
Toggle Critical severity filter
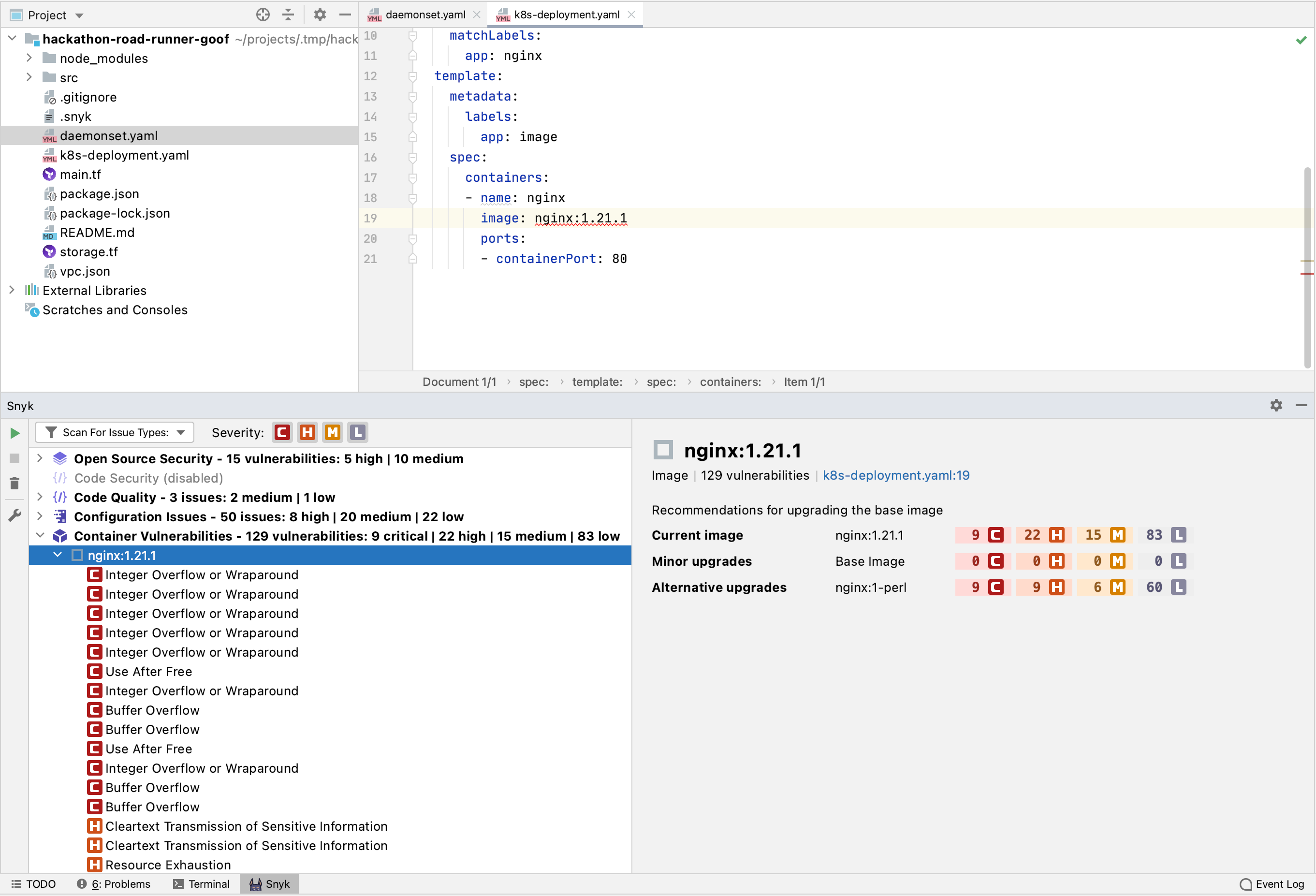point(282,433)
